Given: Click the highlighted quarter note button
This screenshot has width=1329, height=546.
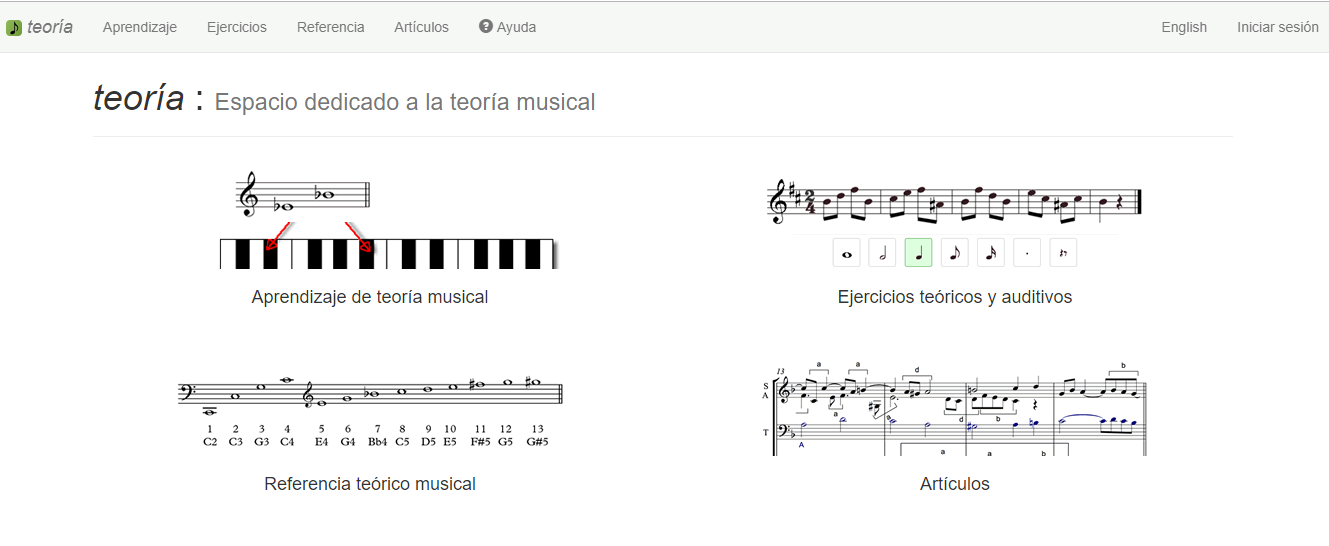Looking at the screenshot, I should pos(919,254).
